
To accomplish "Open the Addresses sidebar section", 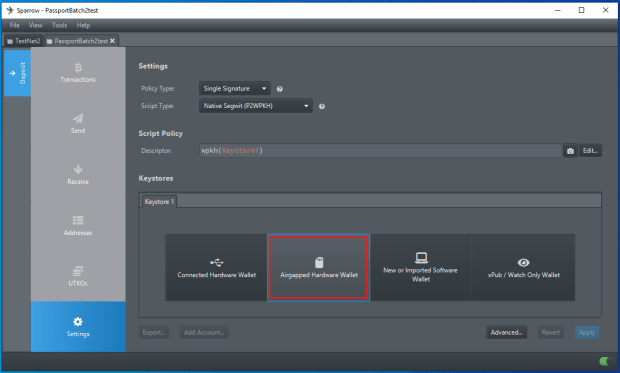I will [78, 226].
